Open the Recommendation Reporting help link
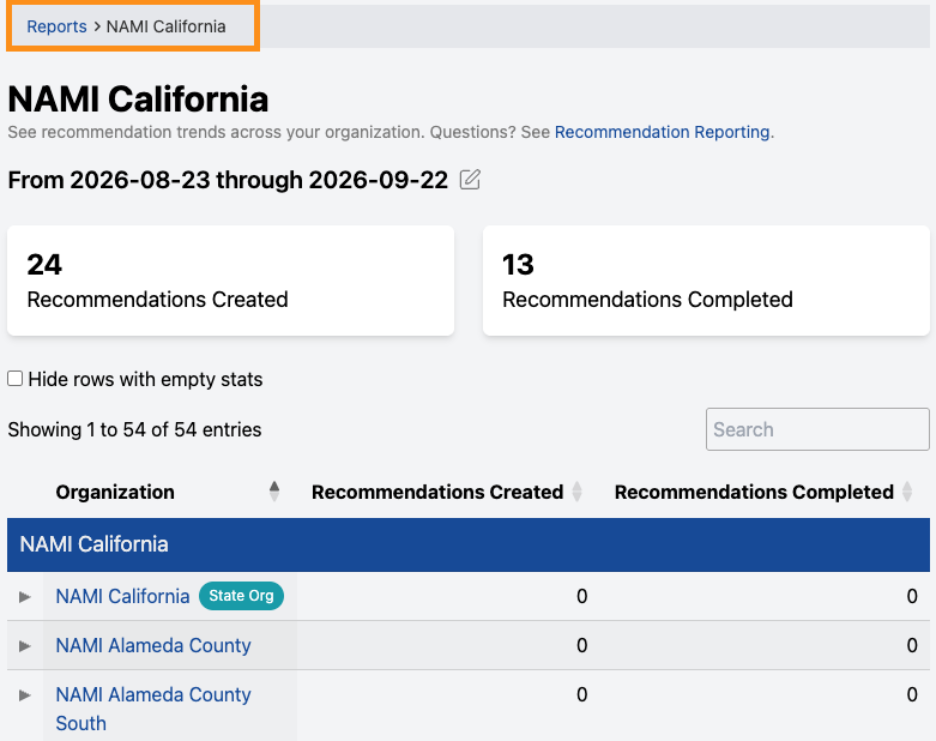Screen dimensions: 936x741 [662, 132]
